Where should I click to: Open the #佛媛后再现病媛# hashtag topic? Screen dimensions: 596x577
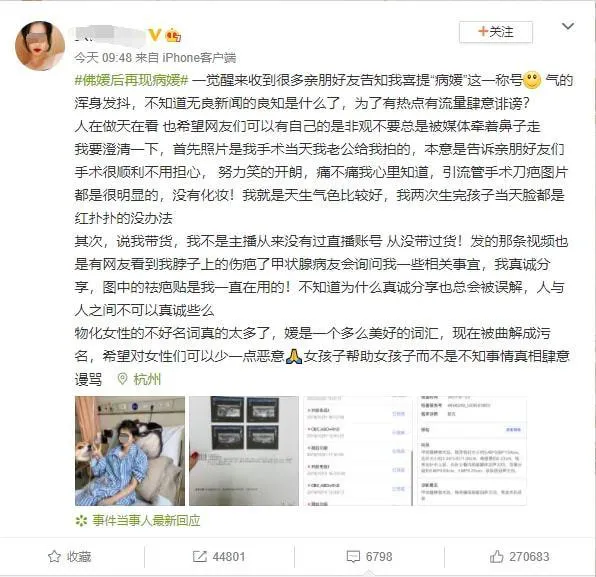pyautogui.click(x=132, y=80)
